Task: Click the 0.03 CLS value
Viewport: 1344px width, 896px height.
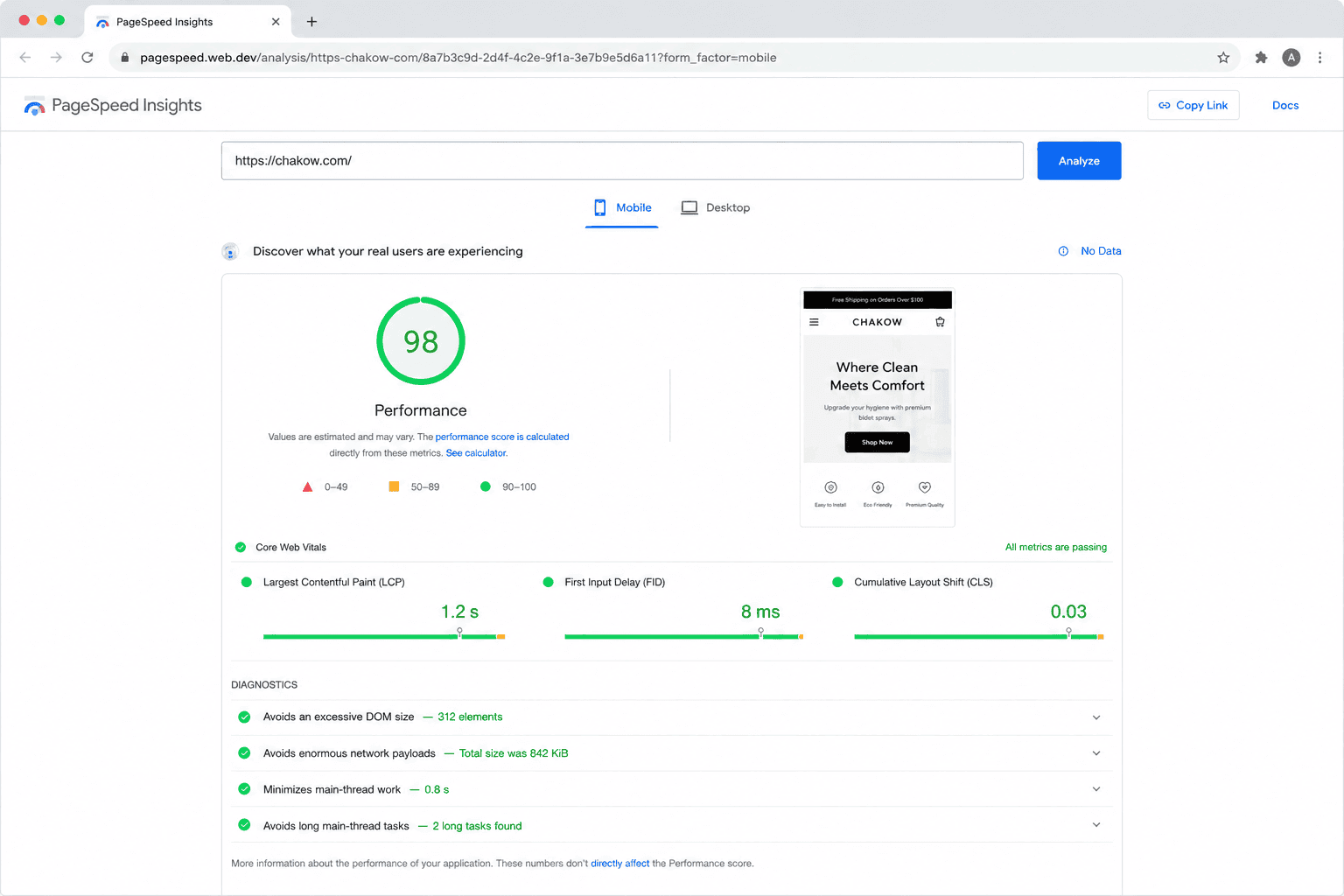Action: (x=1068, y=612)
